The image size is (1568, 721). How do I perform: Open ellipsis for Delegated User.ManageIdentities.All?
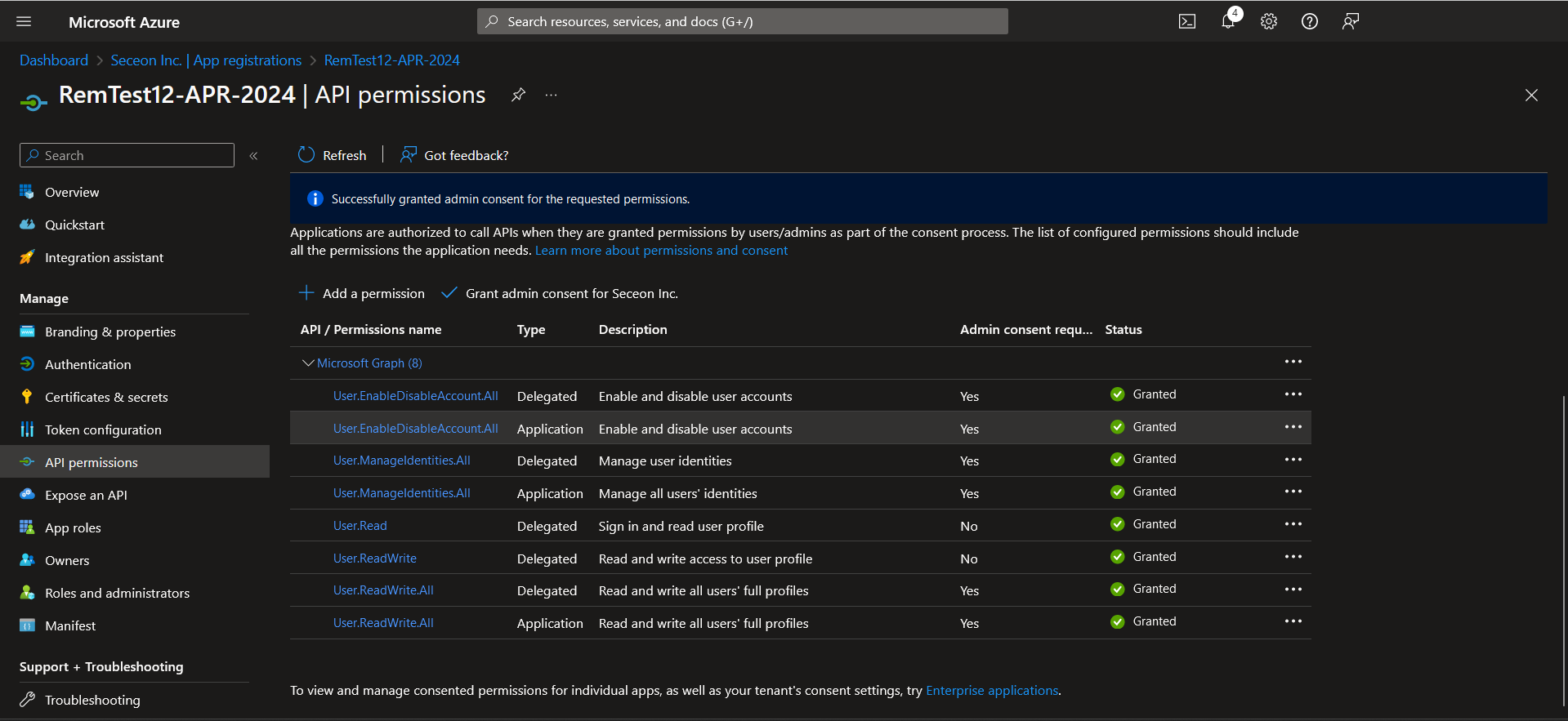pyautogui.click(x=1293, y=460)
